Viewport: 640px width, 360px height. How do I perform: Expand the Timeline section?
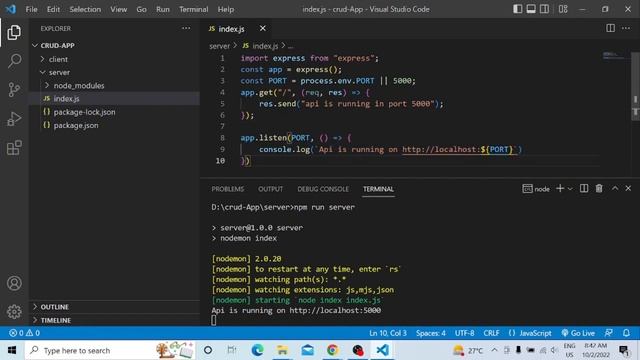tap(114, 320)
